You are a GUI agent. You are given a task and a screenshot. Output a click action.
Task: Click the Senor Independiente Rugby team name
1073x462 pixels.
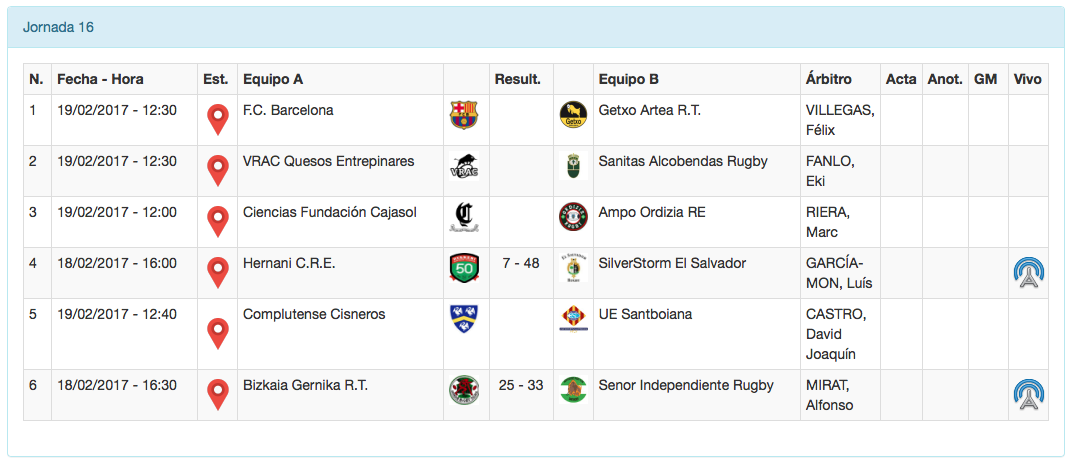686,385
